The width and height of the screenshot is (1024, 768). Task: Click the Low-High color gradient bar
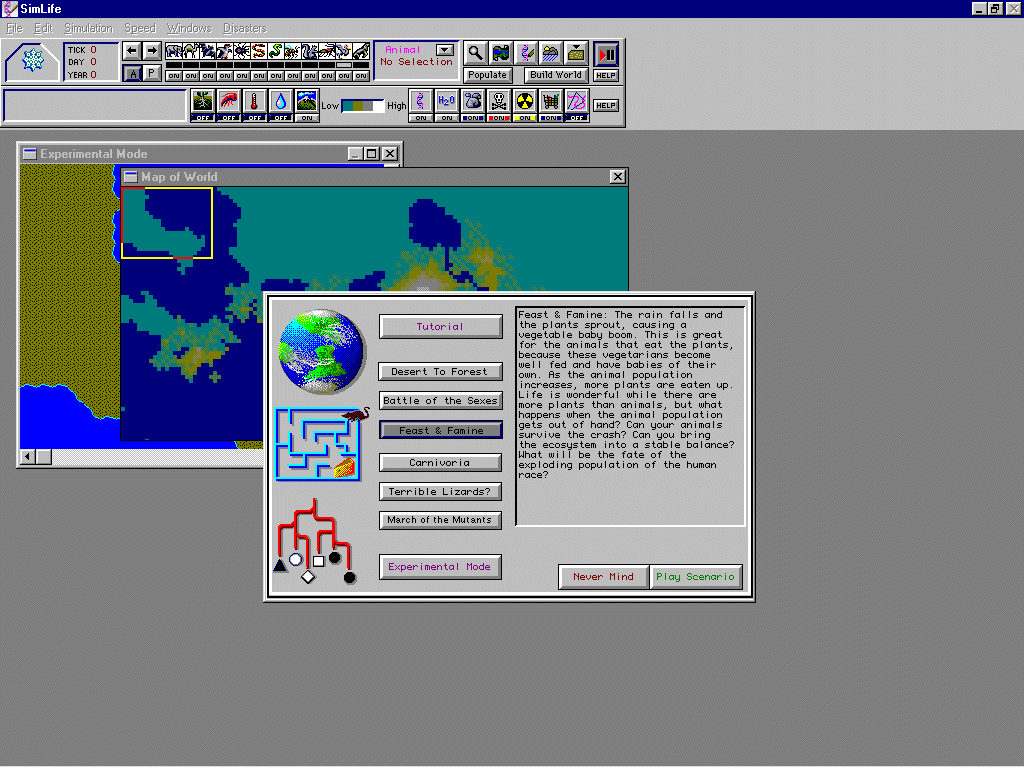point(364,106)
